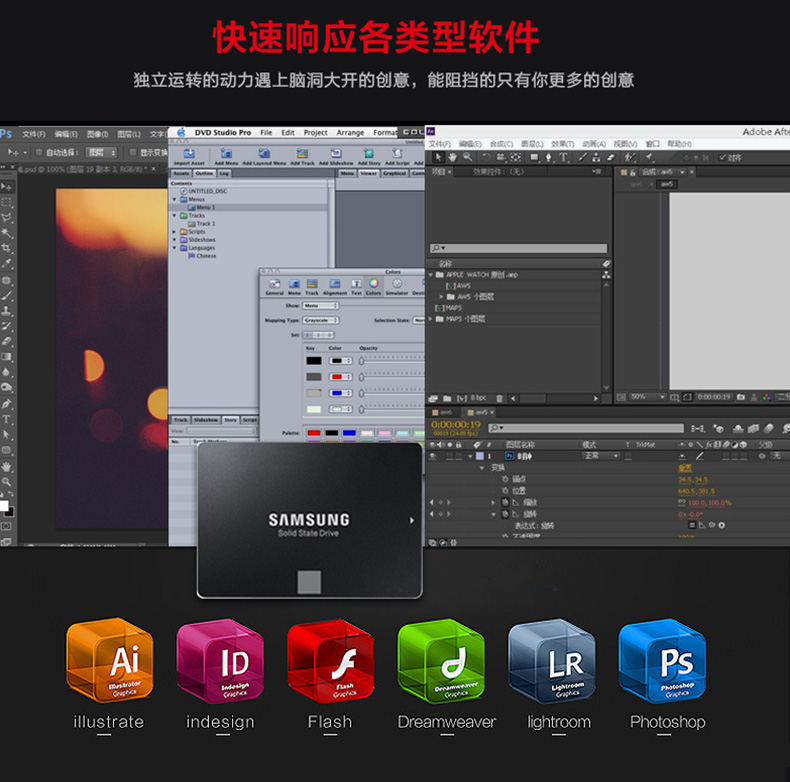Open the 50% zoom dropdown in composition viewer
Viewport: 790px width, 782px height.
(x=648, y=397)
